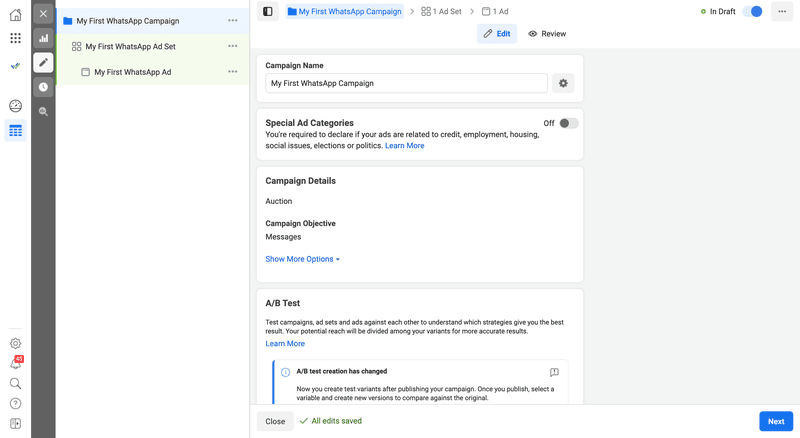Toggle the sidebar layout icon at bottom
800x438 pixels.
(x=15, y=424)
